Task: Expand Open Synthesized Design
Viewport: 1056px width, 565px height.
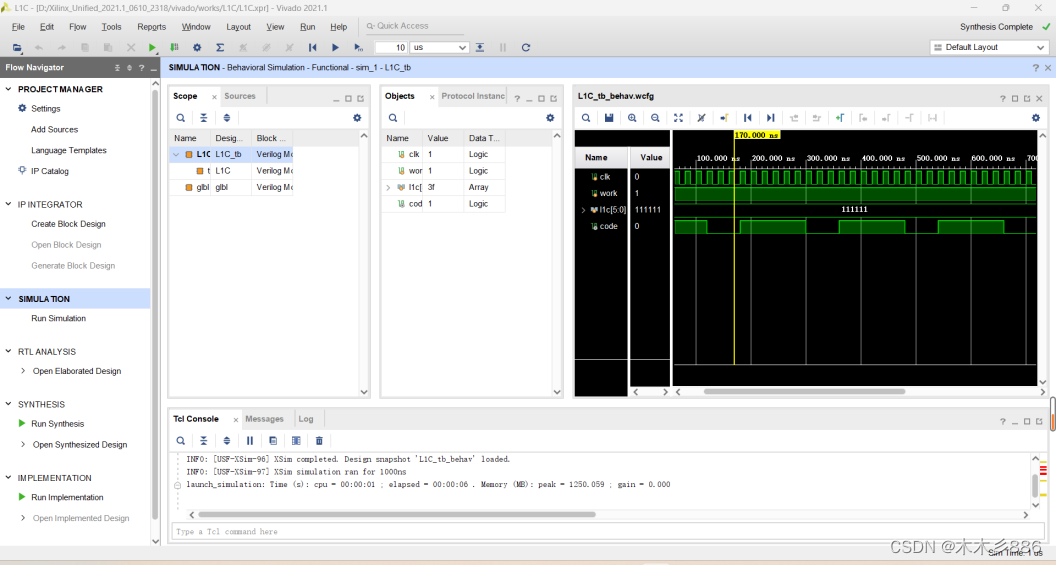Action: coord(23,444)
